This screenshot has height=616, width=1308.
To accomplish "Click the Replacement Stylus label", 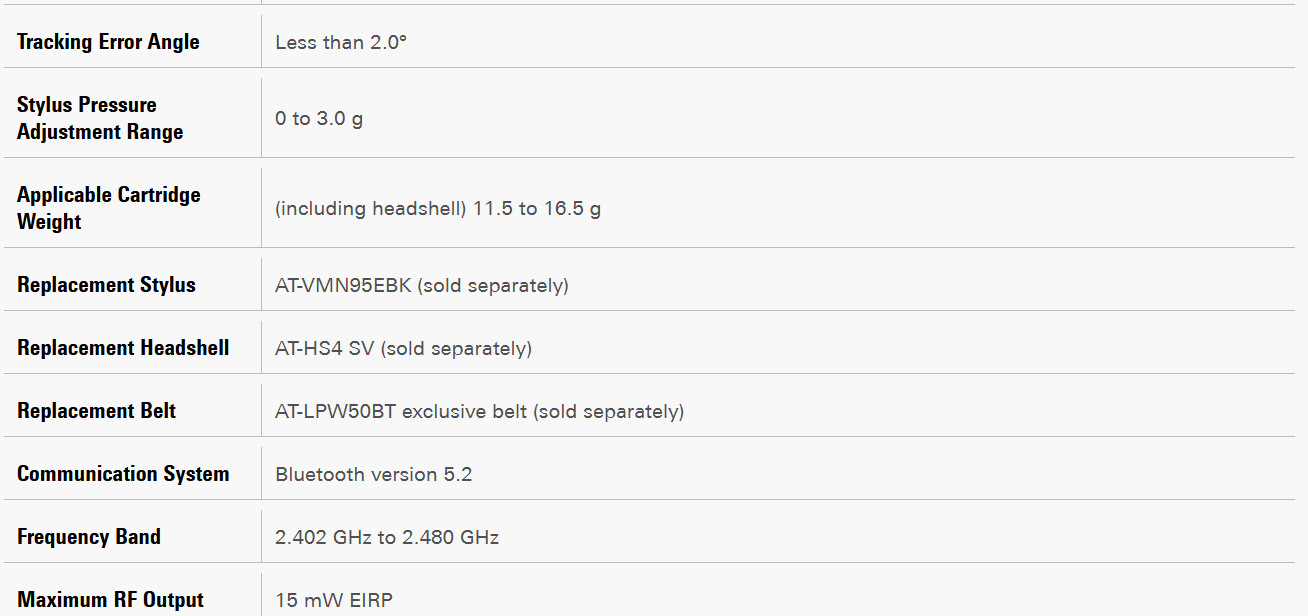I will pyautogui.click(x=106, y=285).
